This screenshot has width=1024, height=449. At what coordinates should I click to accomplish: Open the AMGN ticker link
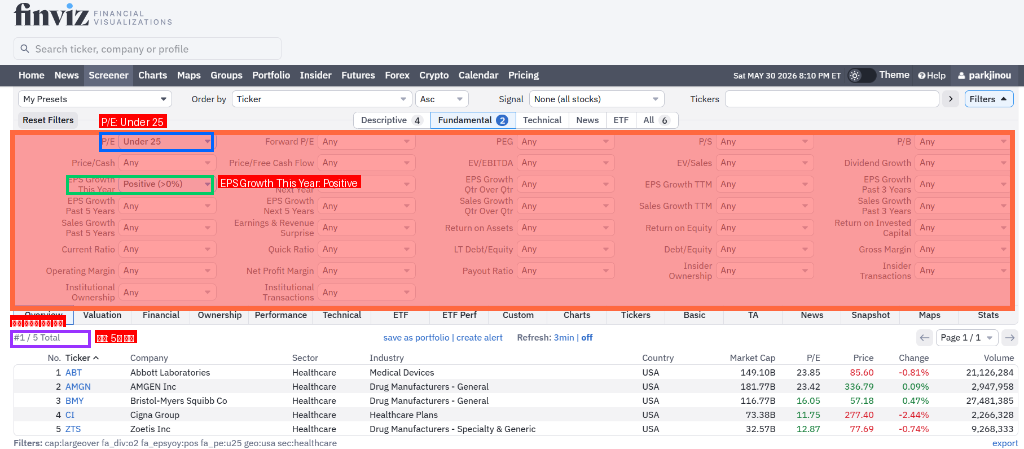pyautogui.click(x=78, y=387)
